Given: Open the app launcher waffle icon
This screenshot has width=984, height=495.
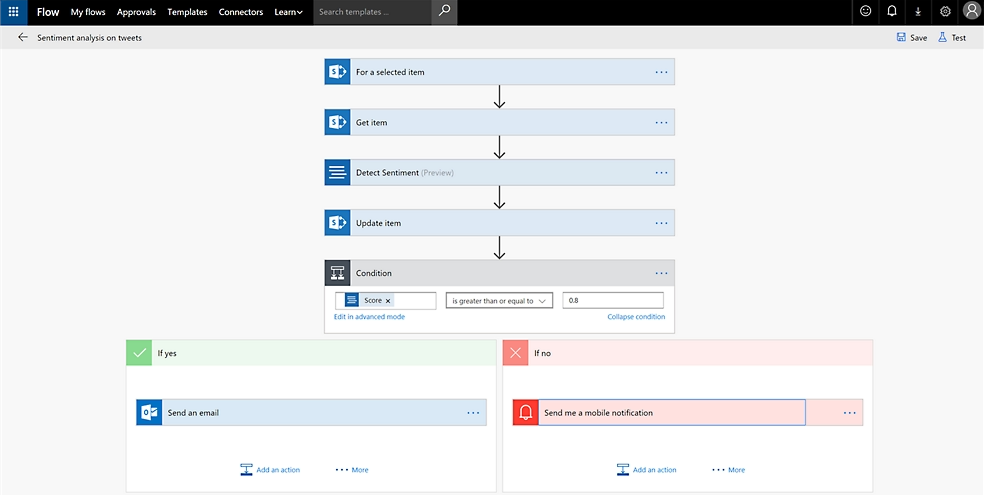Looking at the screenshot, I should [13, 12].
